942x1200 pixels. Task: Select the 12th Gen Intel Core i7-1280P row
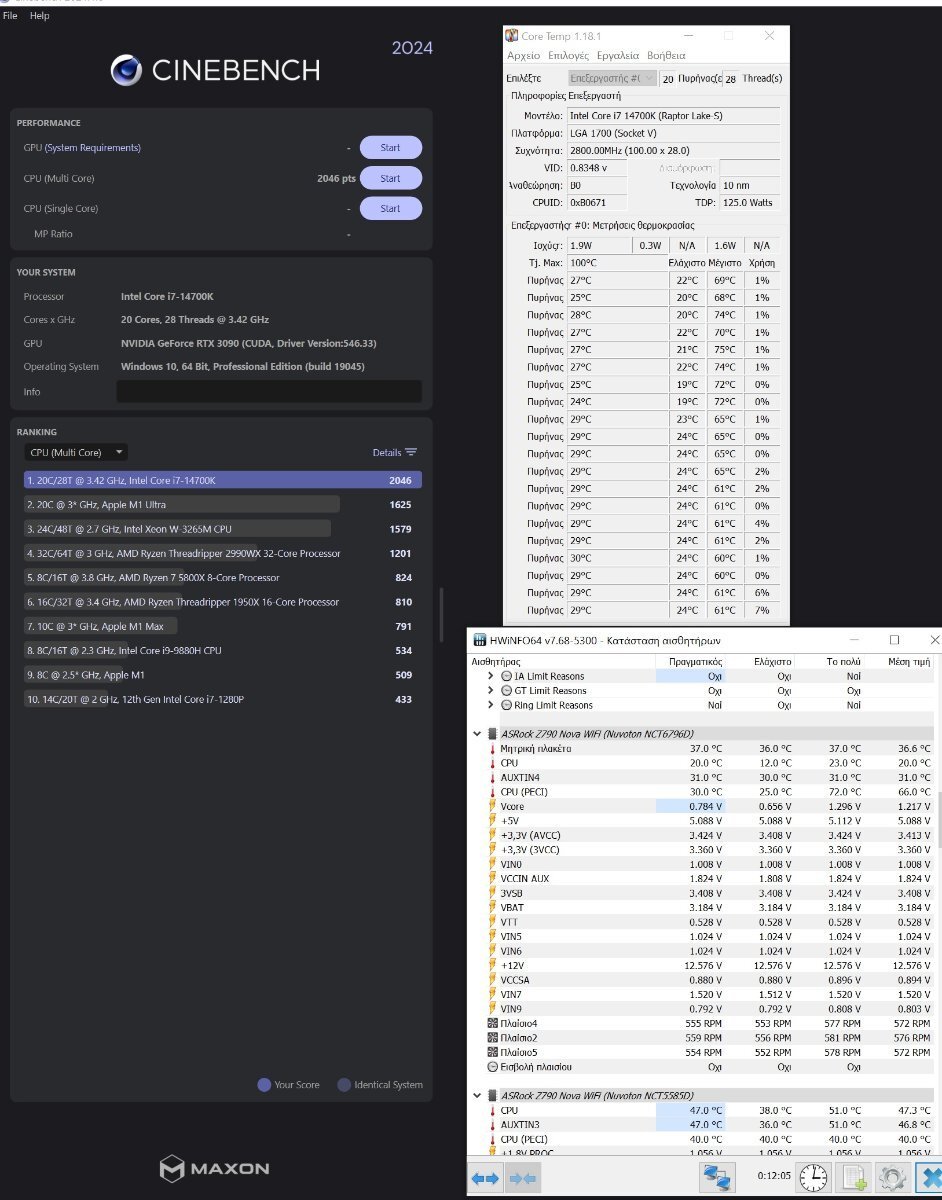[223, 699]
